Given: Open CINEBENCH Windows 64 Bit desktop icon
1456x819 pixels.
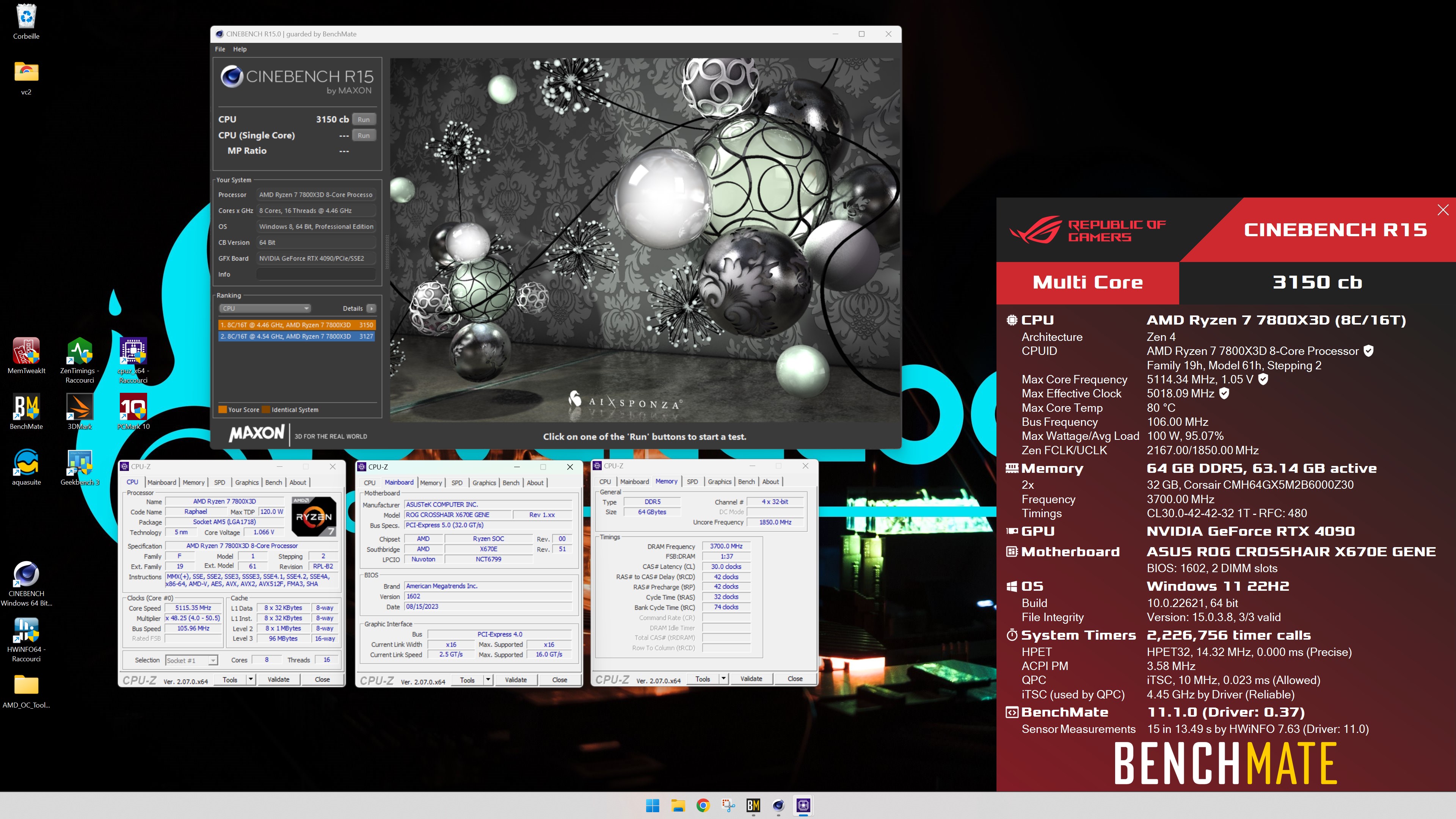Looking at the screenshot, I should tap(26, 574).
